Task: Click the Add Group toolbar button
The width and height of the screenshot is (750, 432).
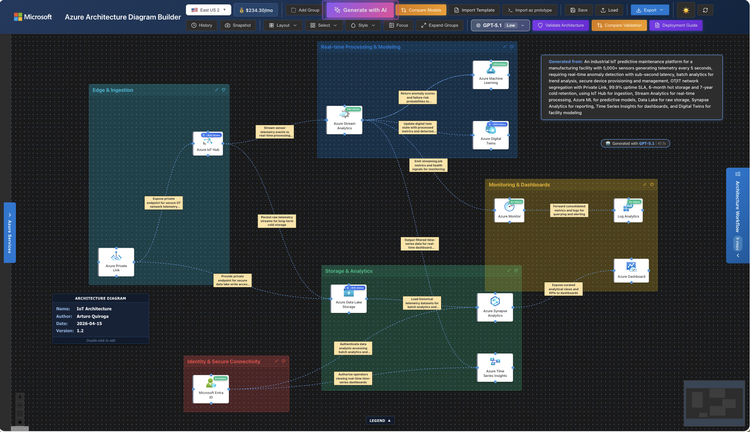Action: [x=305, y=10]
